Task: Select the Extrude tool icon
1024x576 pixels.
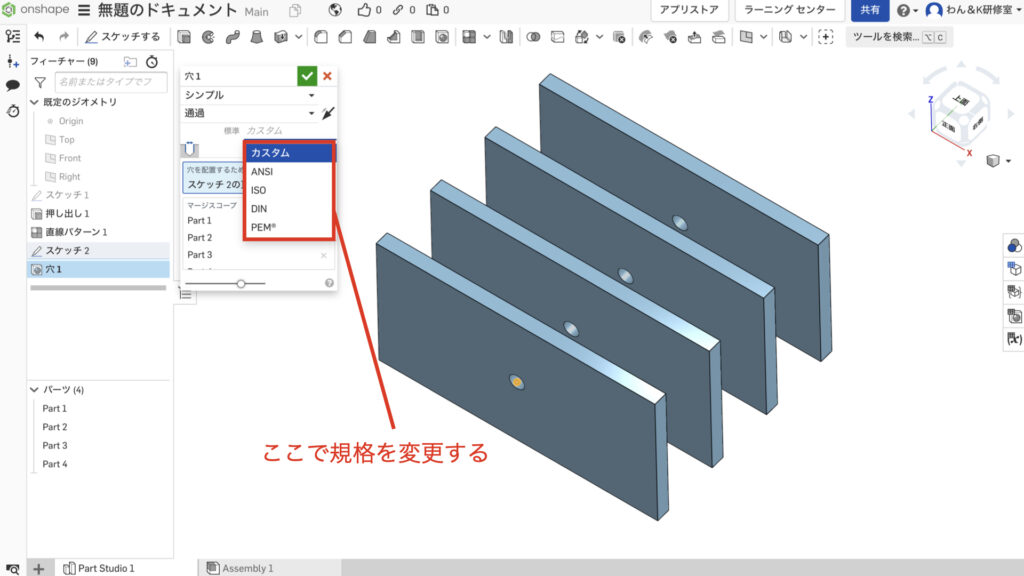Action: point(184,37)
